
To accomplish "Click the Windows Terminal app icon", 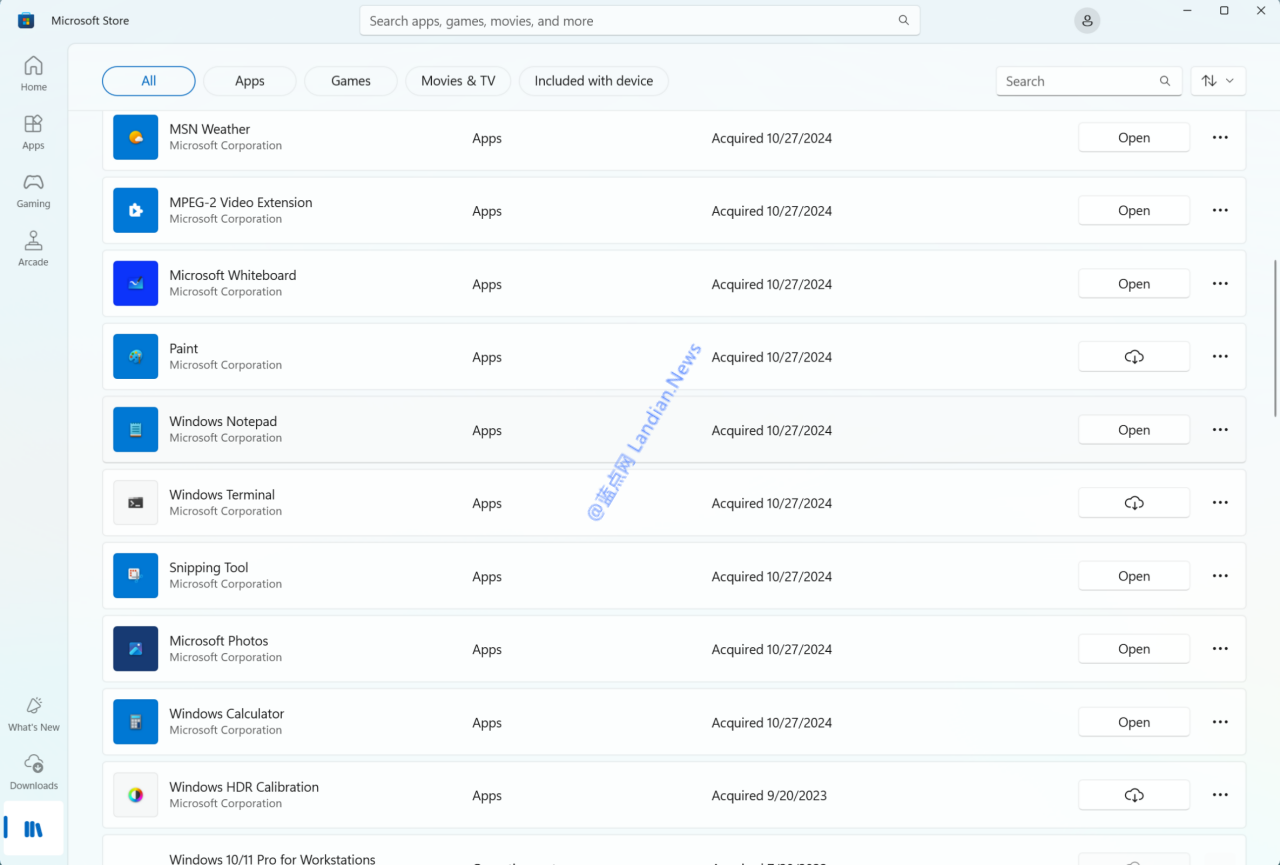I will pos(135,502).
